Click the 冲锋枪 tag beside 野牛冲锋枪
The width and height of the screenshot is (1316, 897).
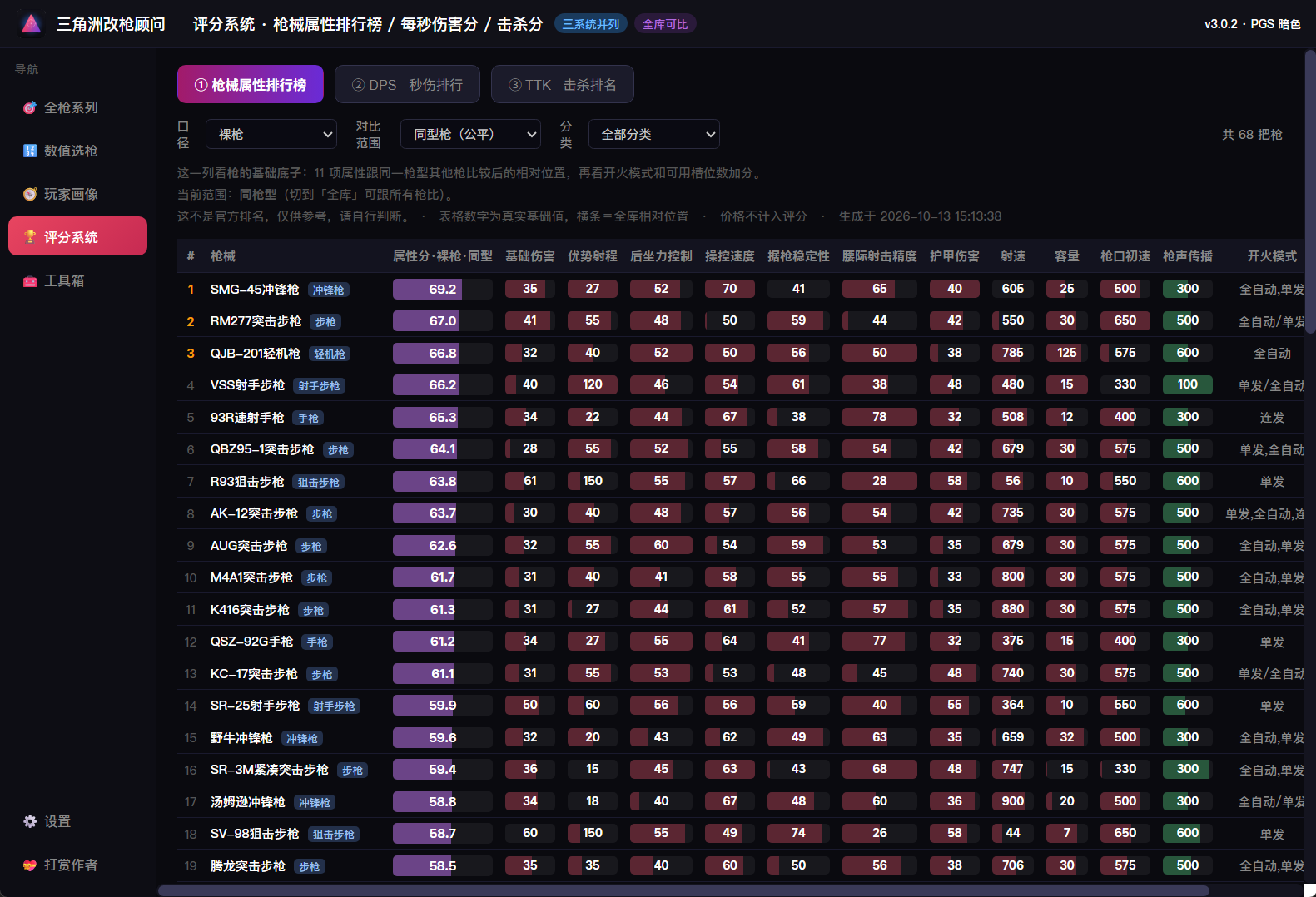point(301,739)
